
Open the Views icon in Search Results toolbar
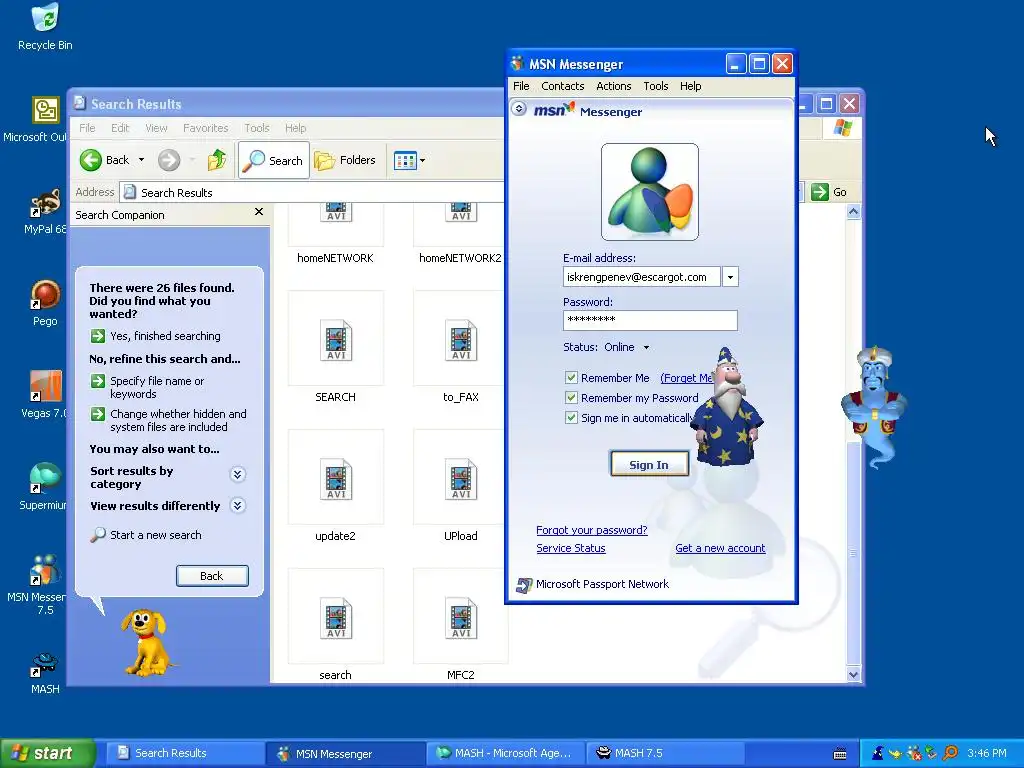pyautogui.click(x=405, y=160)
